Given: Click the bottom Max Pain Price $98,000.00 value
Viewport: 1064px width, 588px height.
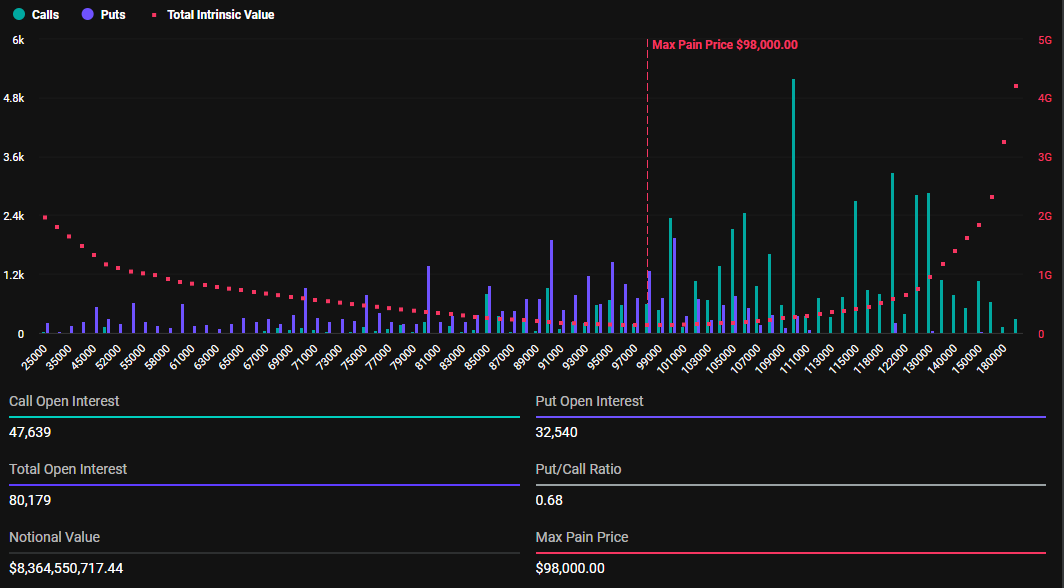Looking at the screenshot, I should point(570,568).
